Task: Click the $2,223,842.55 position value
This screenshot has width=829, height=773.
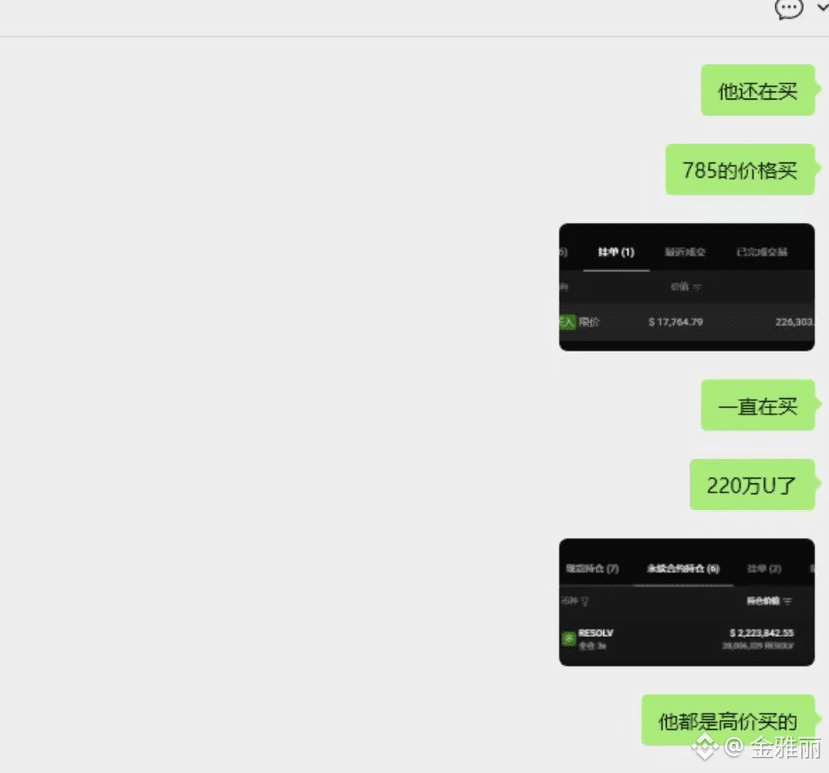Action: pyautogui.click(x=762, y=633)
